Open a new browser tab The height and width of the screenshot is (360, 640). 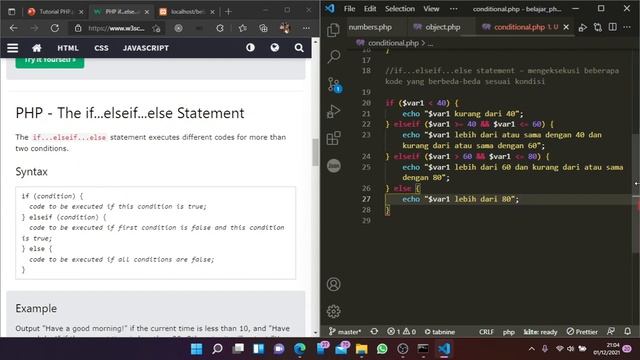coord(228,11)
